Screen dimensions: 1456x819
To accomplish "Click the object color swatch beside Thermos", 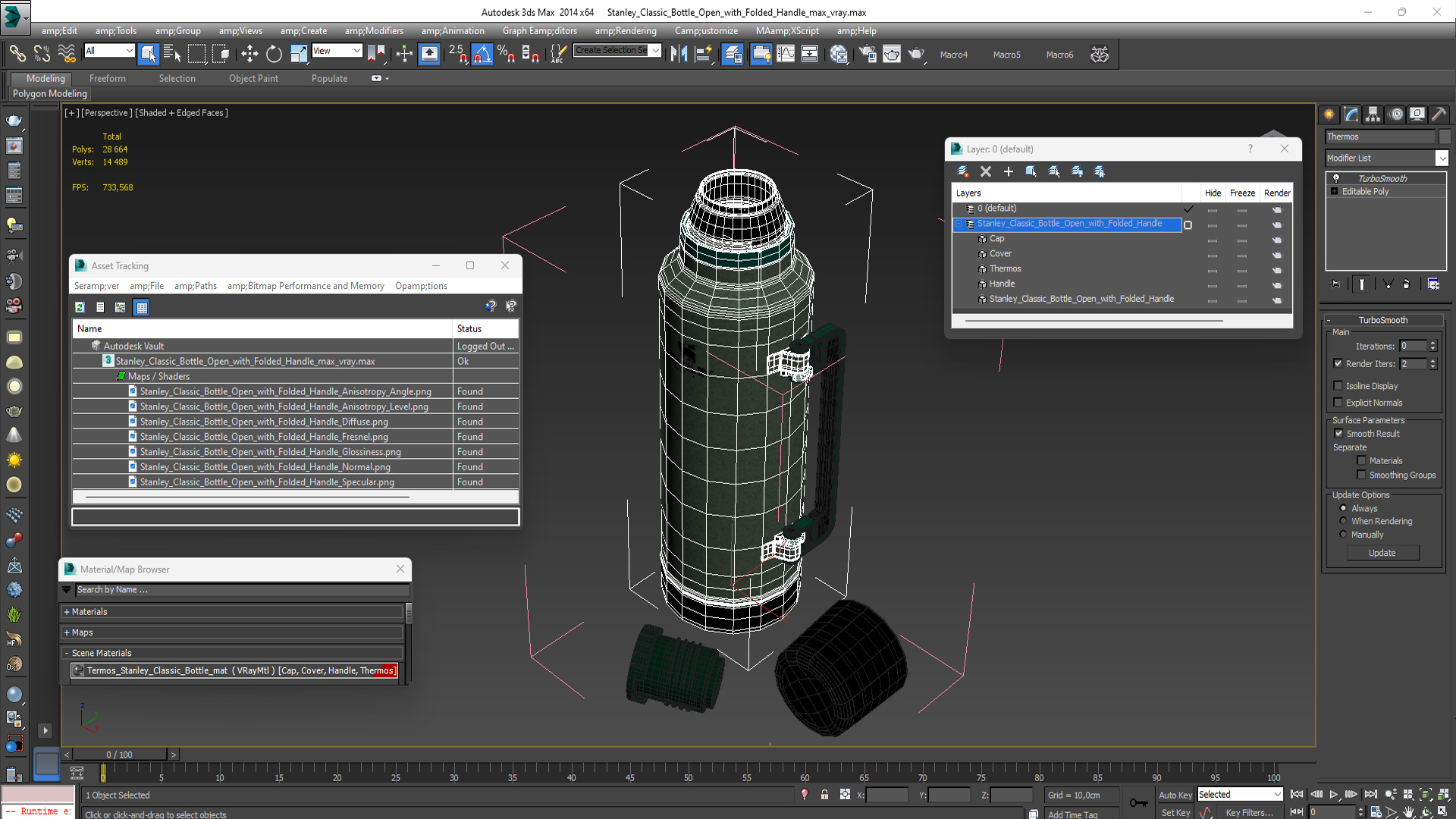I will [x=1445, y=136].
